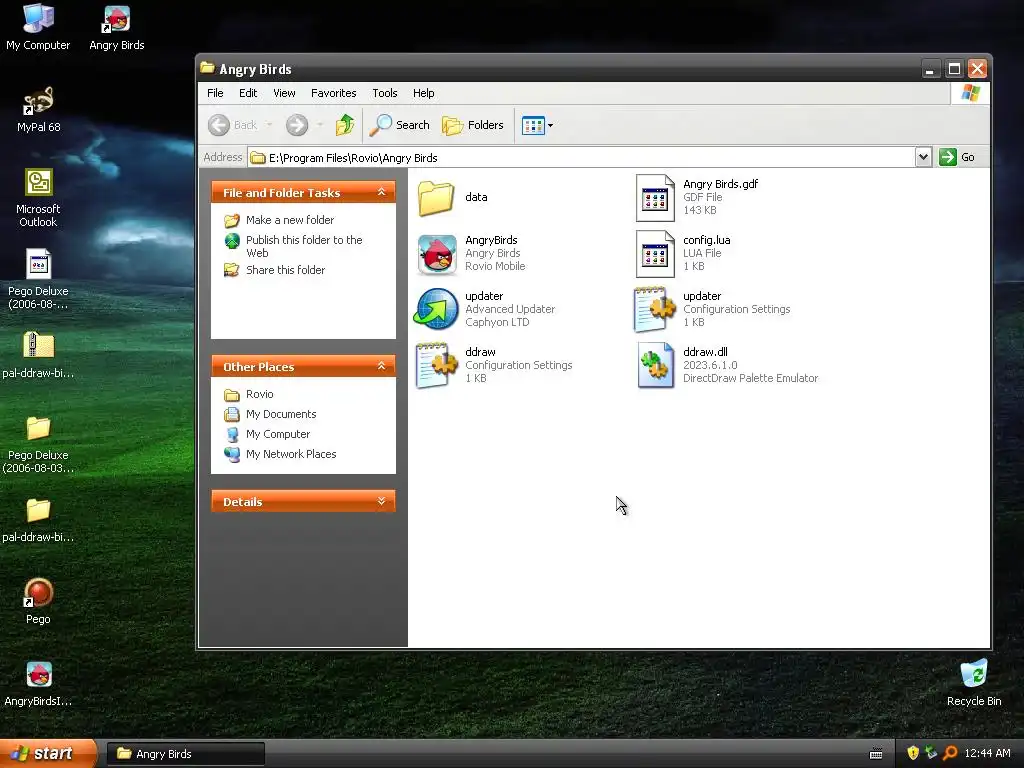
Task: Select pal-ddraw-bi… folder on desktop
Action: (38, 519)
